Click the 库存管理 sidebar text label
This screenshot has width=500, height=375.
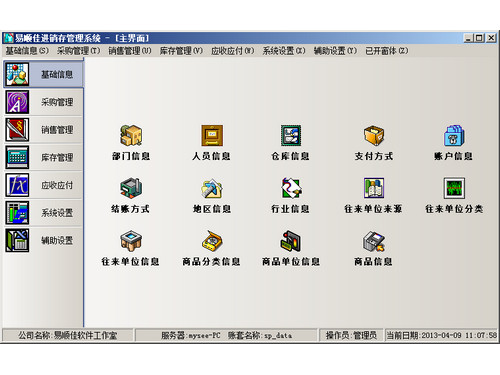[57, 157]
